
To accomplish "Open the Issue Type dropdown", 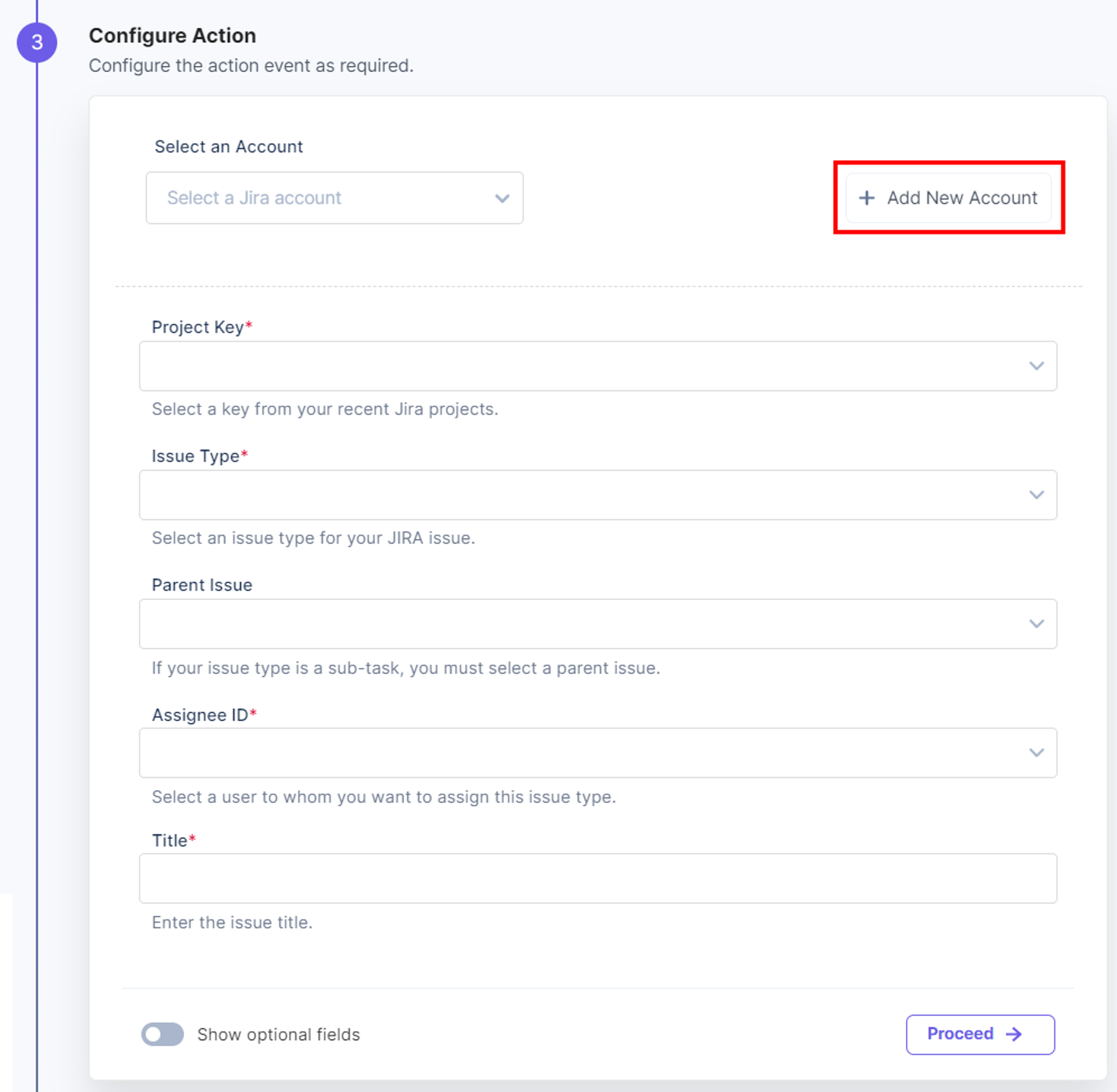I will coord(598,495).
